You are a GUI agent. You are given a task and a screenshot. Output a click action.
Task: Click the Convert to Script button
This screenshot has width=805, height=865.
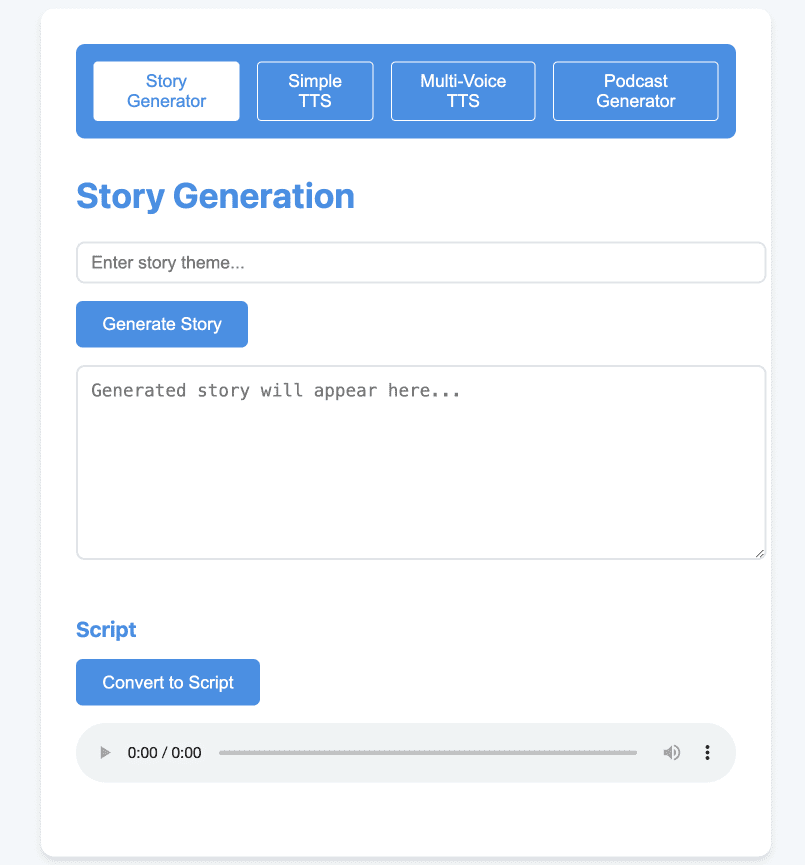click(168, 682)
